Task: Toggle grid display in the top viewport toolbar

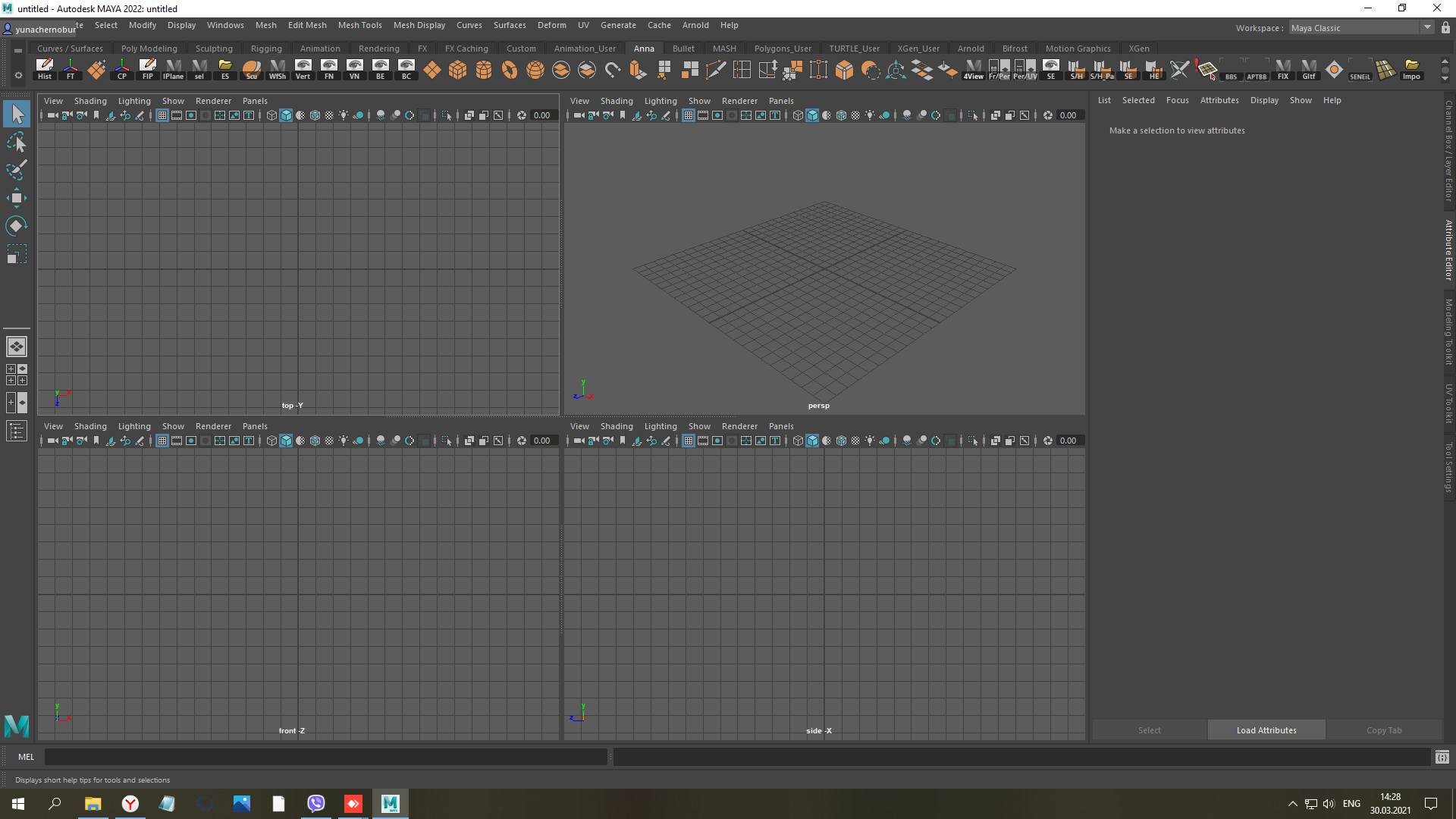Action: pyautogui.click(x=162, y=115)
